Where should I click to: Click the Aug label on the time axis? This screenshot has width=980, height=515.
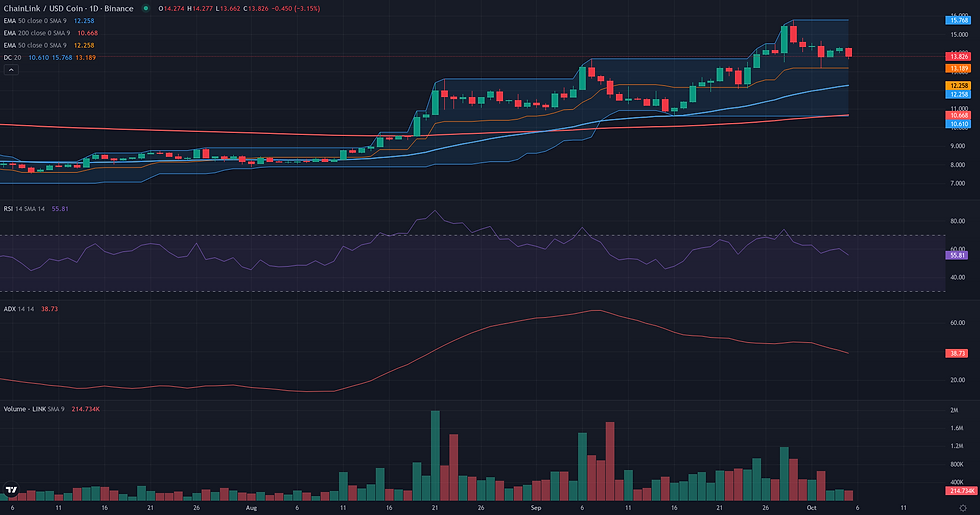(251, 508)
